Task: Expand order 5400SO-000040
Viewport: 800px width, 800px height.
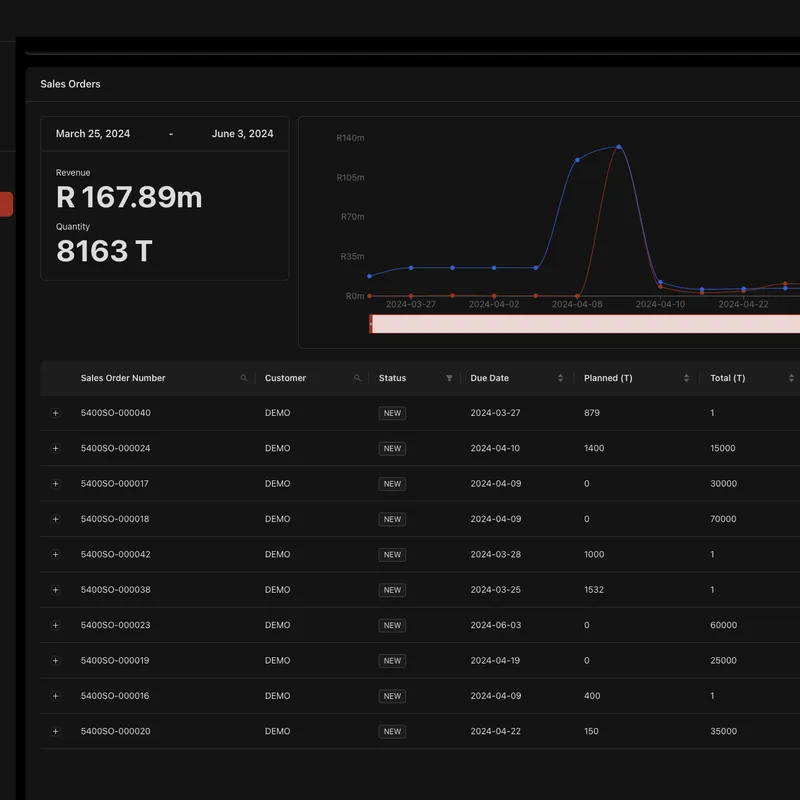Action: (x=56, y=413)
